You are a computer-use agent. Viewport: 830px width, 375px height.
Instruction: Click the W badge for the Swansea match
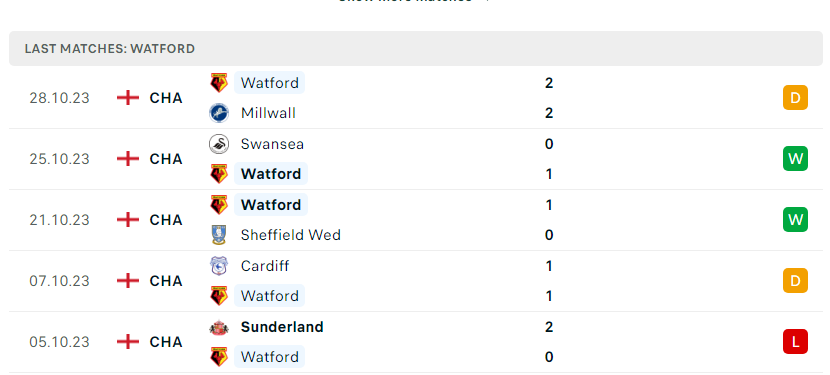point(795,158)
